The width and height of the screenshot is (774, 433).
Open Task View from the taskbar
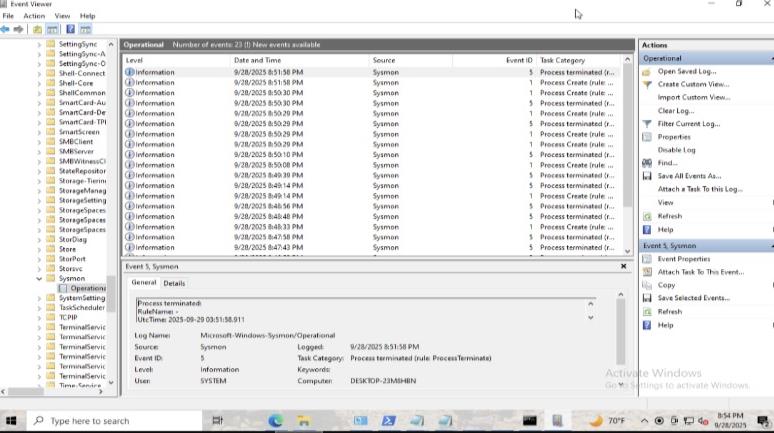[x=217, y=421]
